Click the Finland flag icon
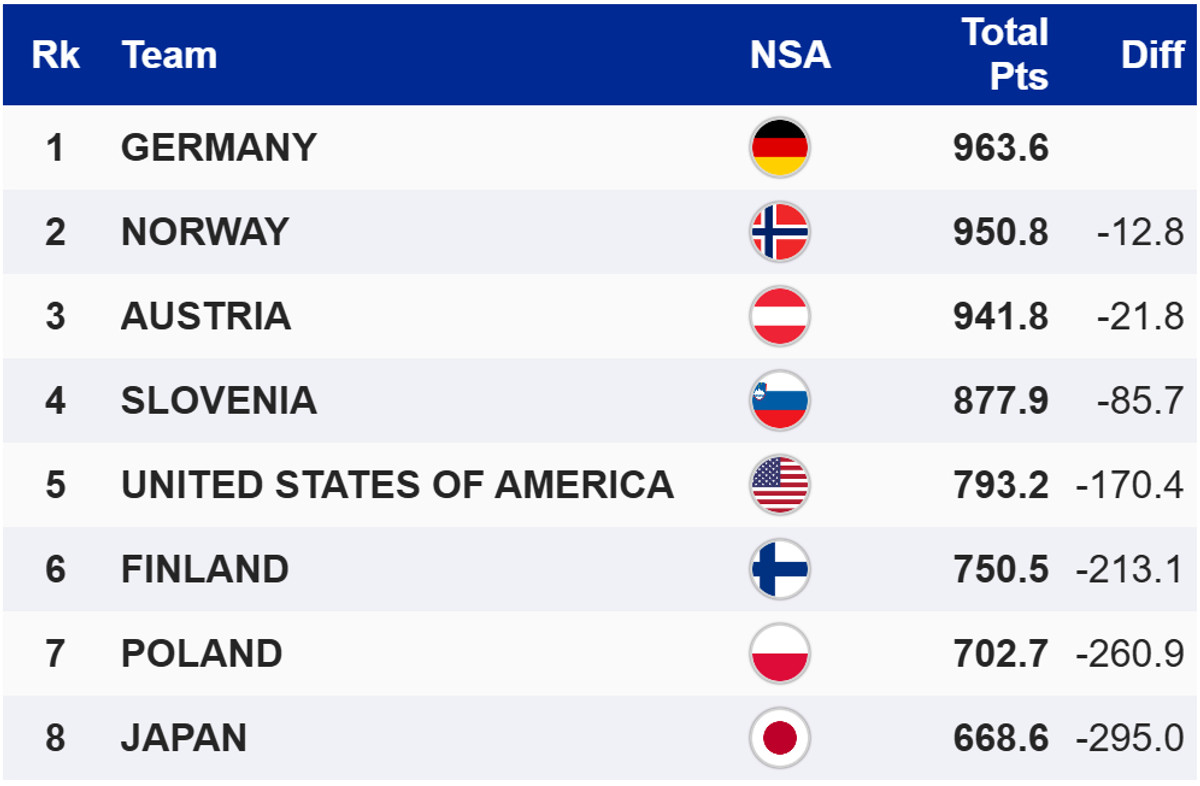The width and height of the screenshot is (1200, 786). coord(779,569)
